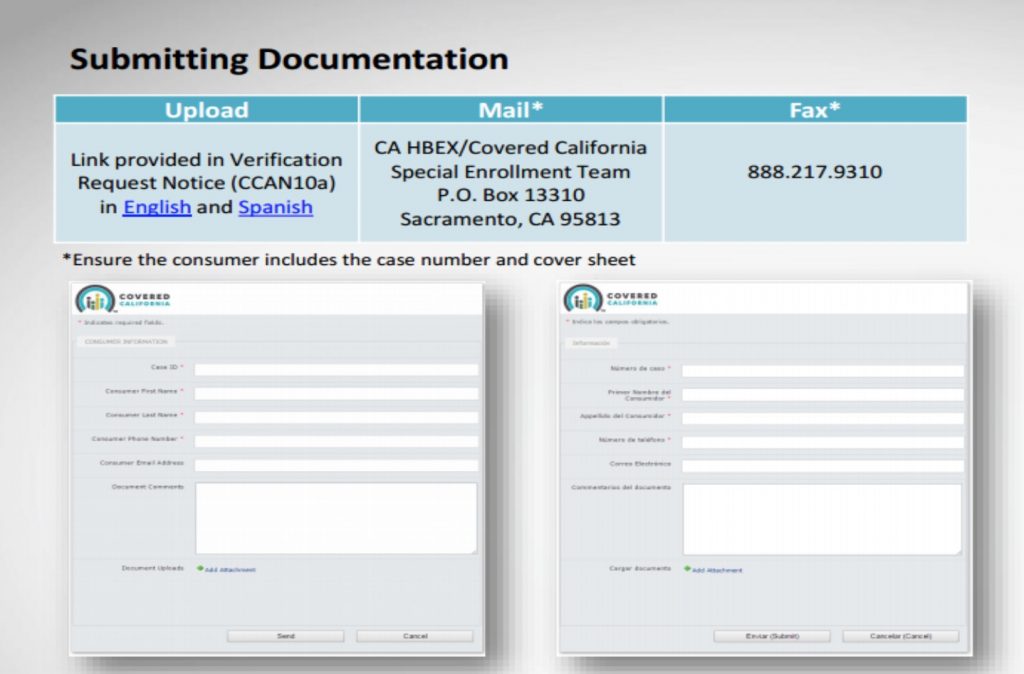Click Add Attachment on the Spanish form
Image resolution: width=1024 pixels, height=674 pixels.
pyautogui.click(x=718, y=567)
